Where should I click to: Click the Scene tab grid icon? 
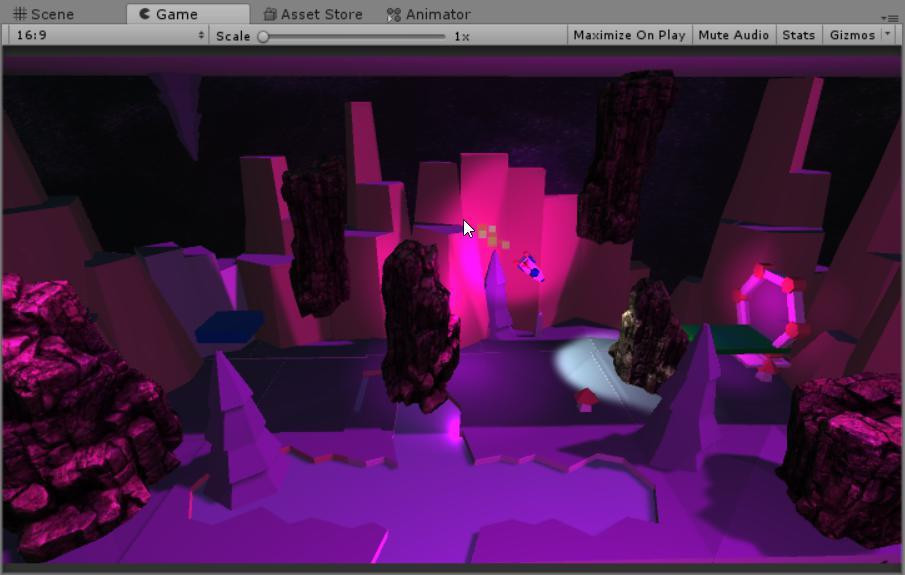(x=20, y=14)
